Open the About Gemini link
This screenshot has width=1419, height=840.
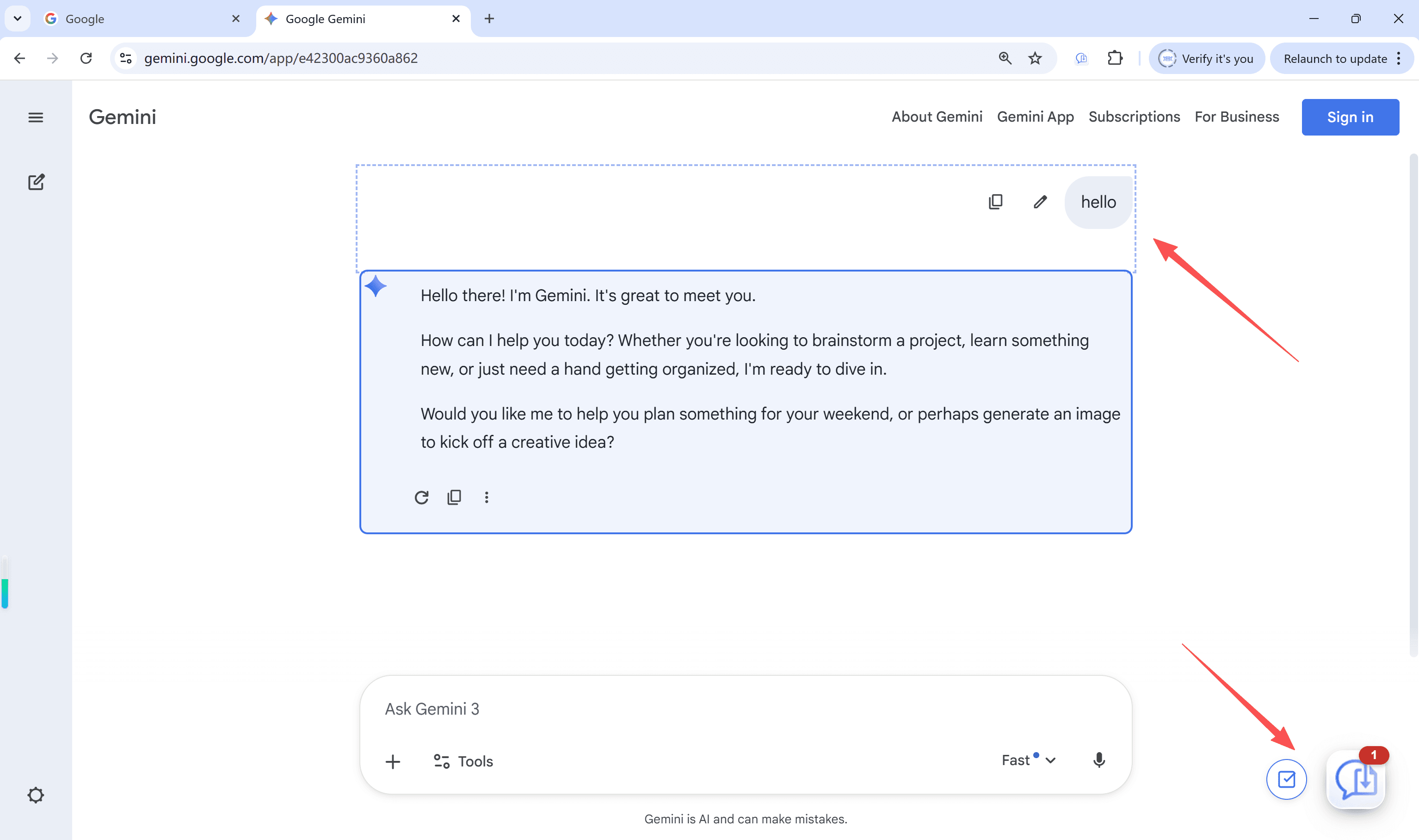[937, 117]
